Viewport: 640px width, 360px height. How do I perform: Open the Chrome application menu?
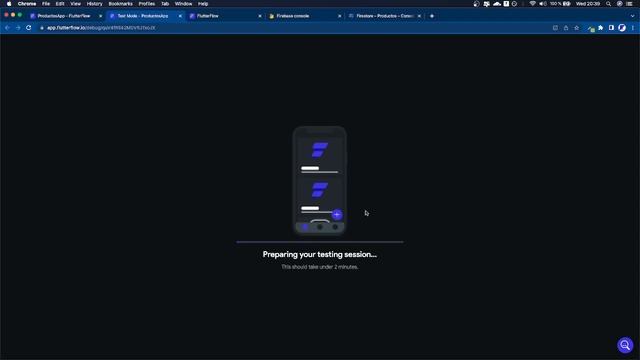[x=27, y=4]
